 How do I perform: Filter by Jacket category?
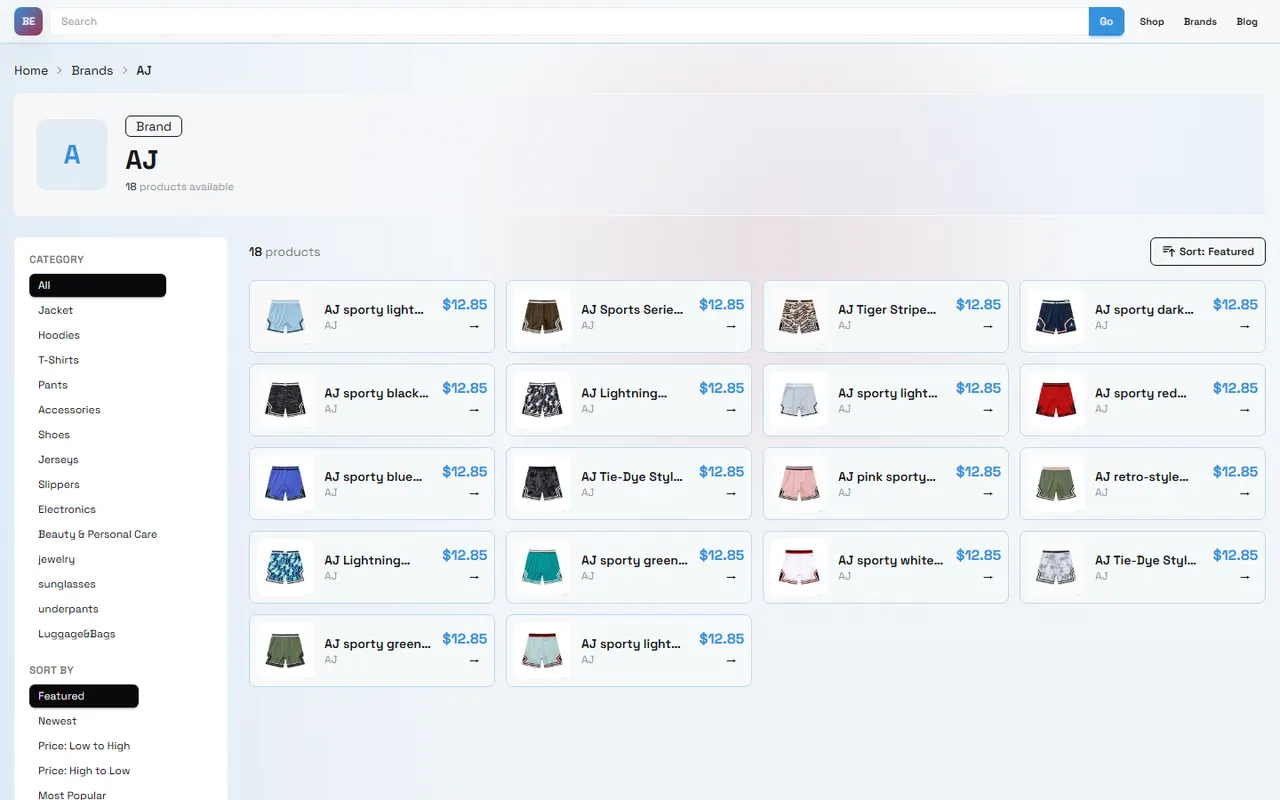[56, 310]
